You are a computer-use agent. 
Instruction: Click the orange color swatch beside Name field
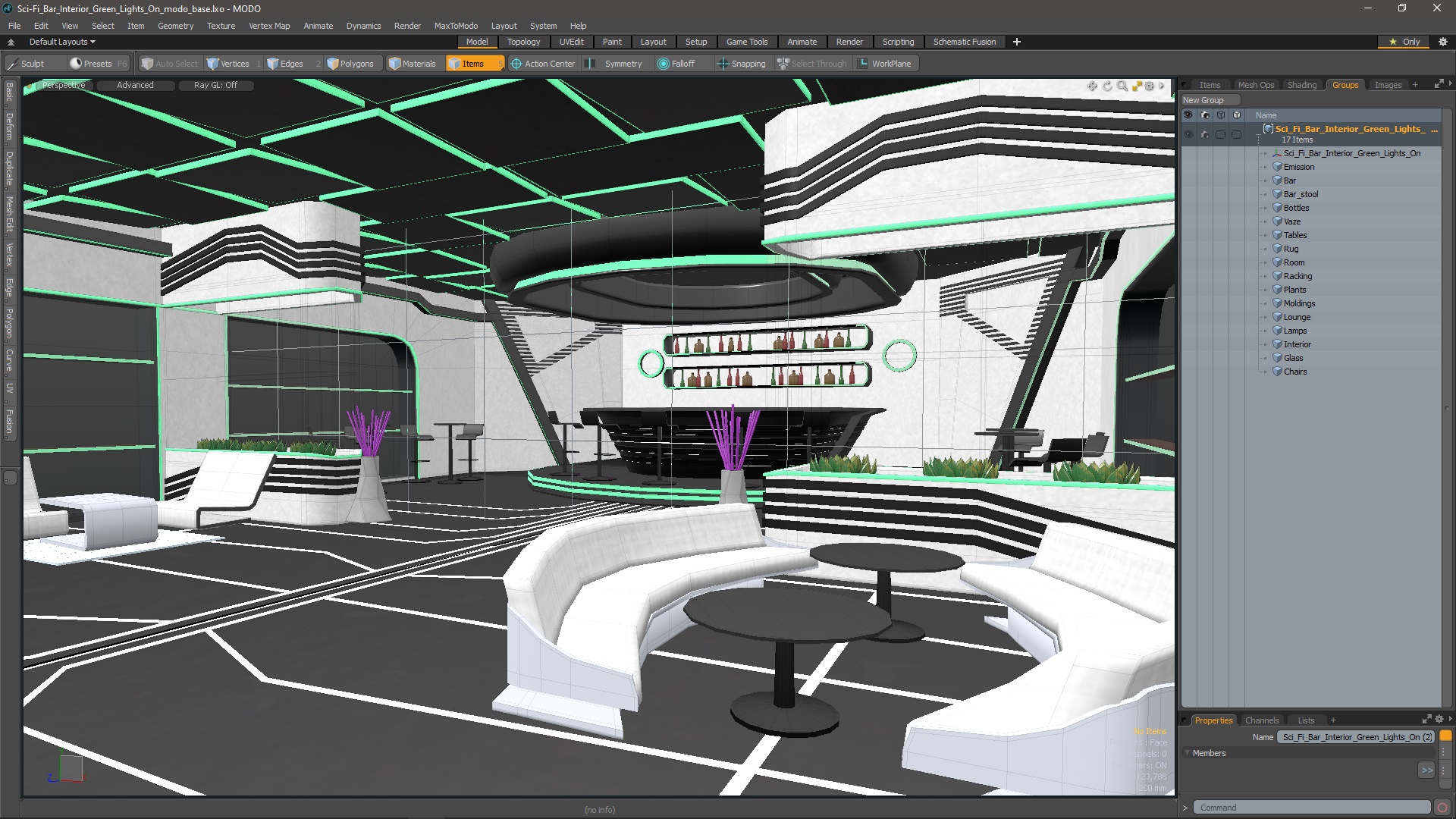[1445, 736]
